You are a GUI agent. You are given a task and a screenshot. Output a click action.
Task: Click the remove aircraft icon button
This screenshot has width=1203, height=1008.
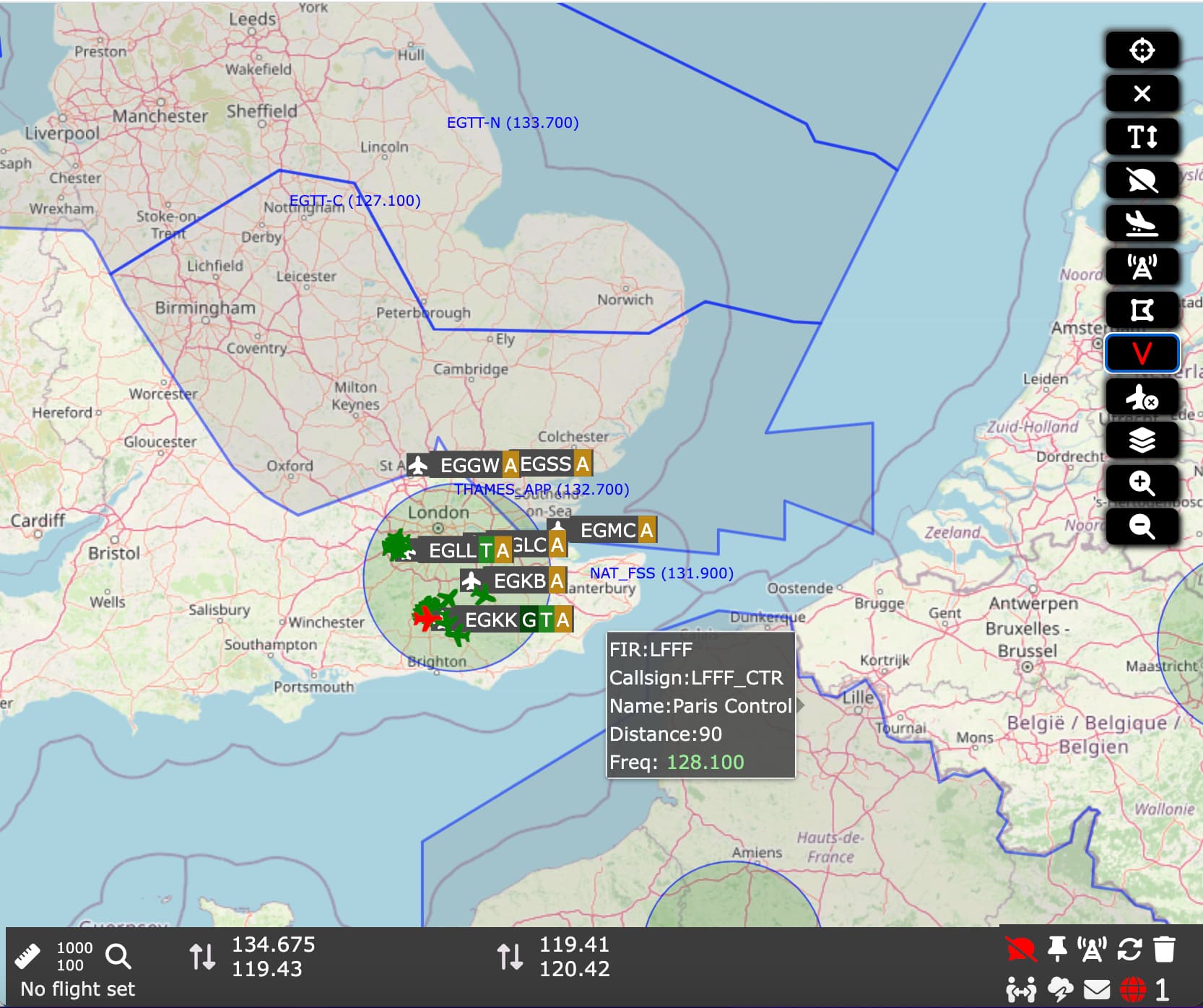click(x=1142, y=397)
